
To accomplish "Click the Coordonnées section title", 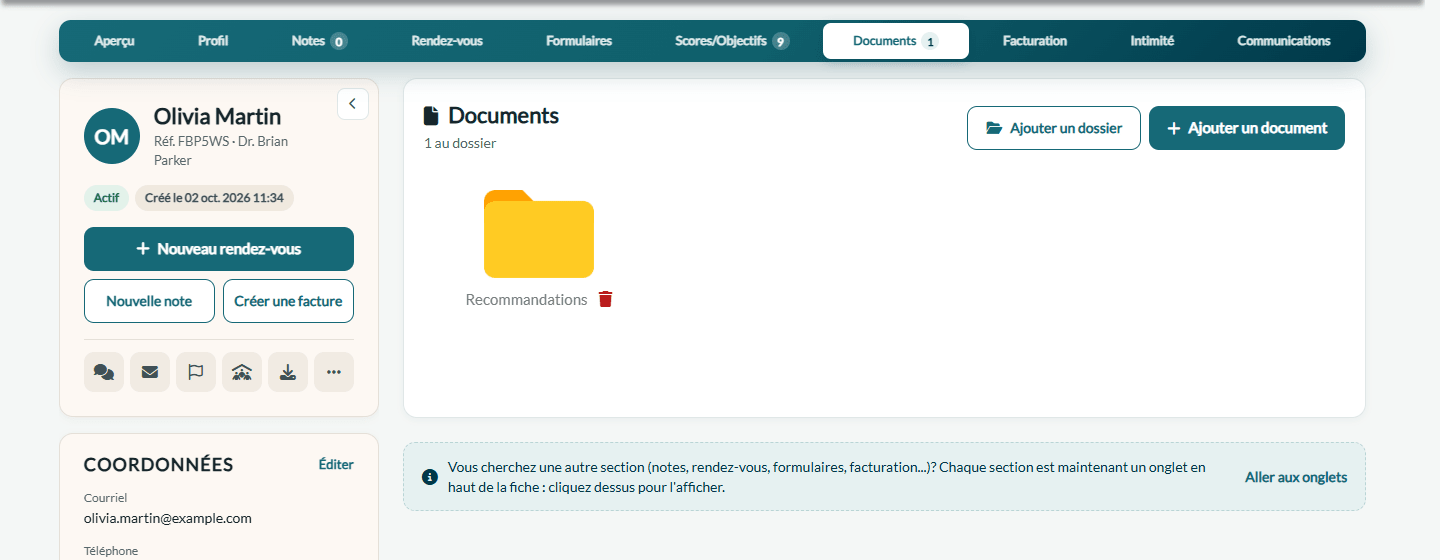I will [x=159, y=464].
